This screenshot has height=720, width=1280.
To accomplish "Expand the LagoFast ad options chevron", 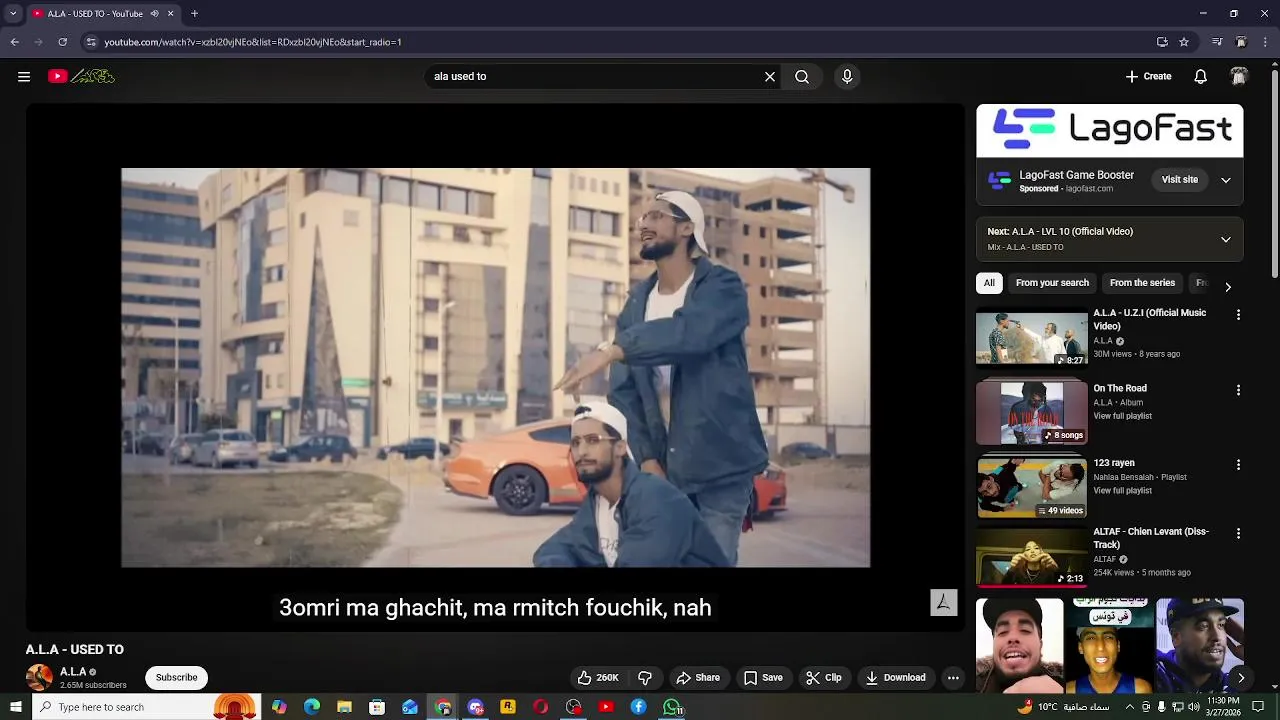I will click(1226, 180).
